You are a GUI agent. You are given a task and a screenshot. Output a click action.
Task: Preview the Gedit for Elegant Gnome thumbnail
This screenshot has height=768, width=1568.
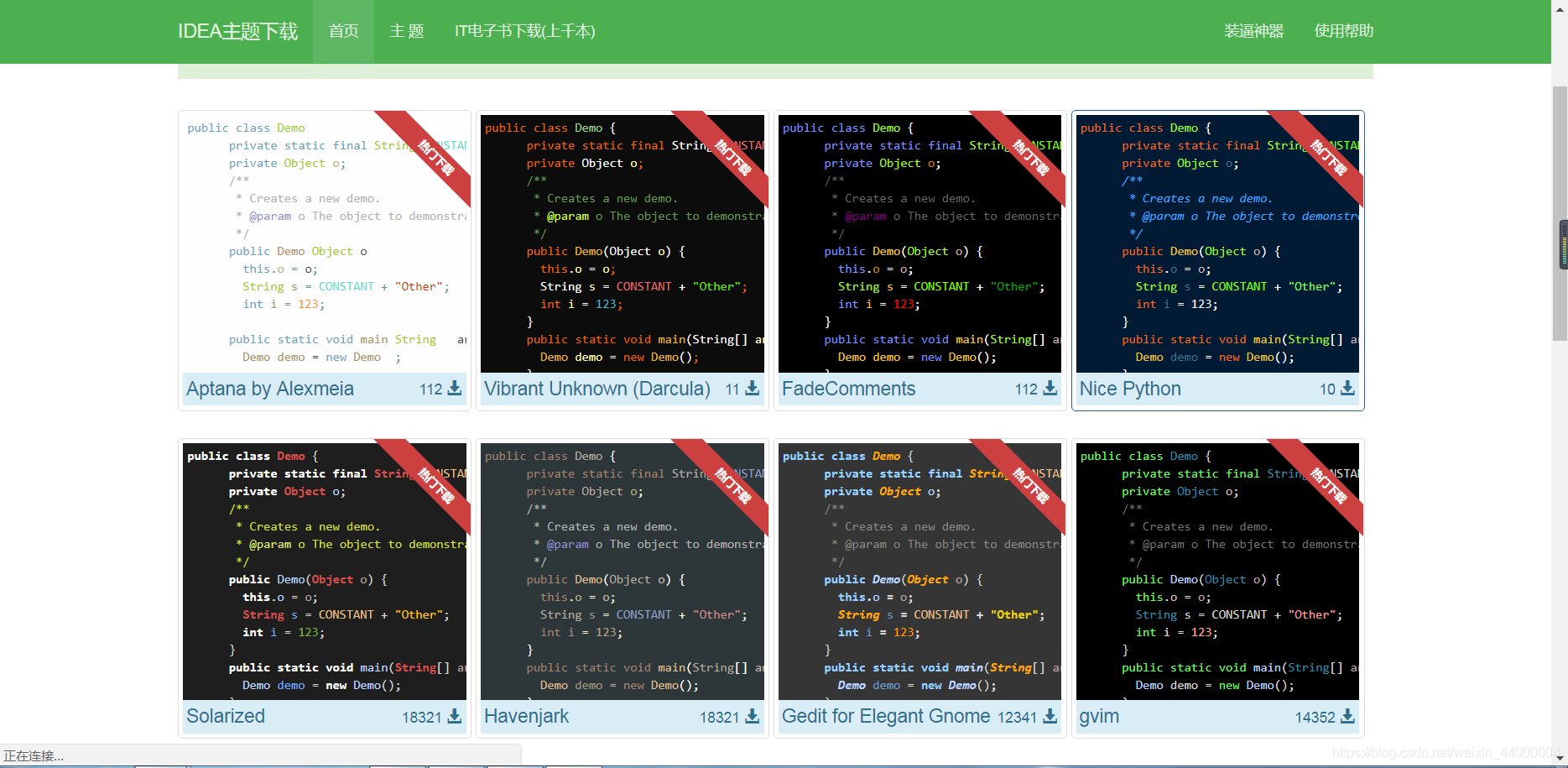tap(920, 572)
